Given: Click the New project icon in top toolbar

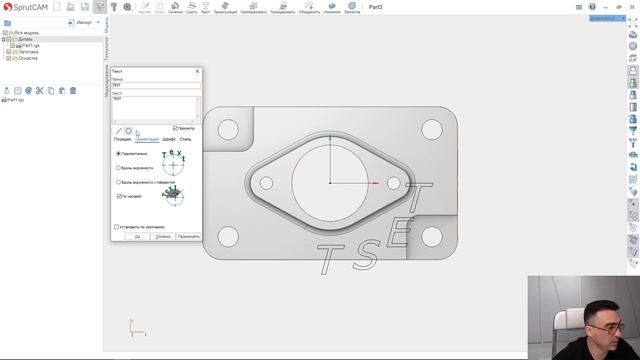Looking at the screenshot, I should [58, 7].
